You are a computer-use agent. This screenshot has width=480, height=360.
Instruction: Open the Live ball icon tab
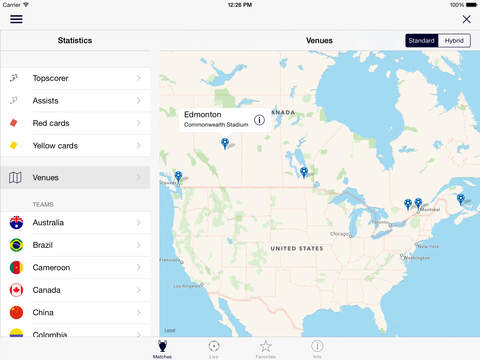214,349
